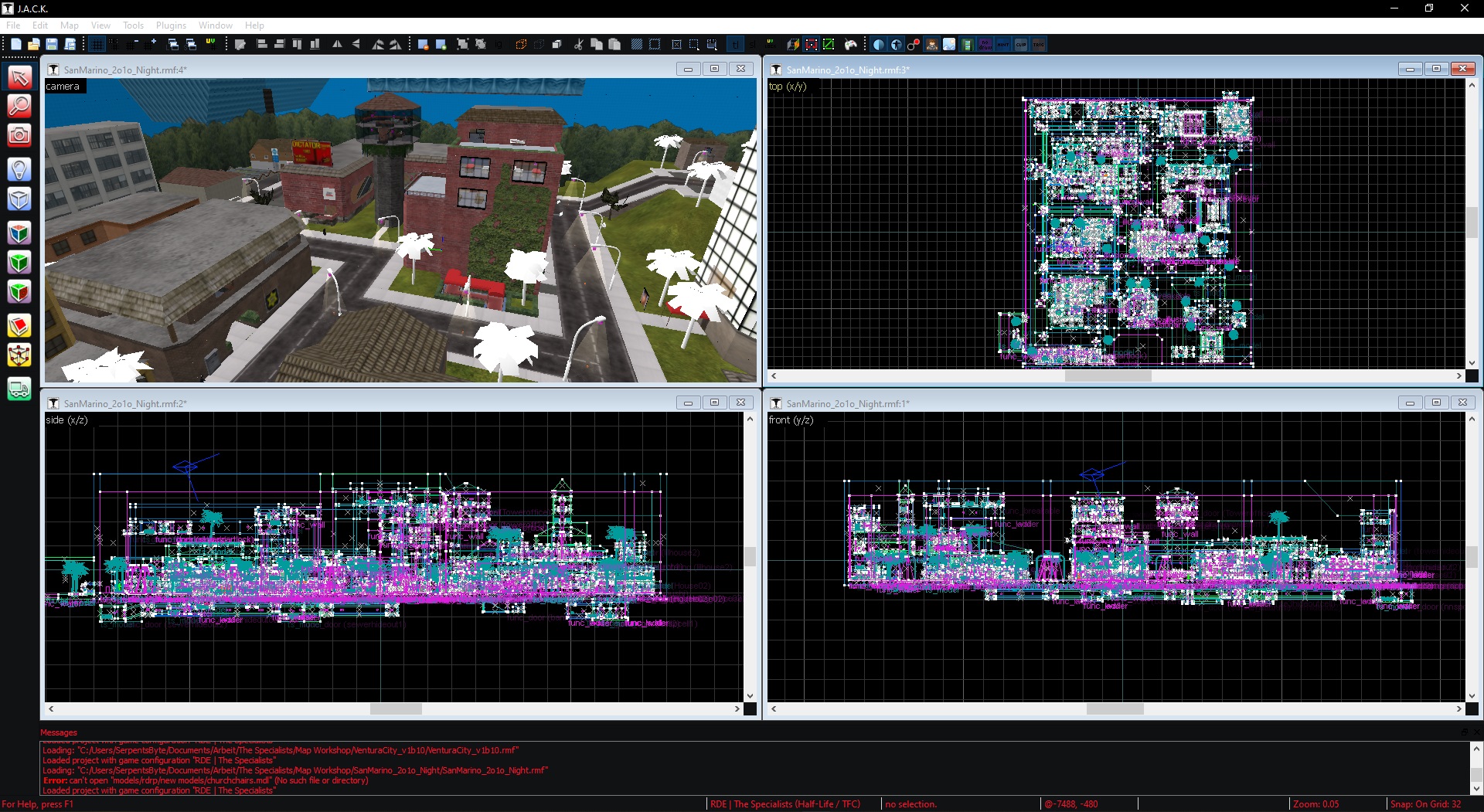Click the green truck icon in sidebar
This screenshot has height=812, width=1484.
click(x=19, y=389)
